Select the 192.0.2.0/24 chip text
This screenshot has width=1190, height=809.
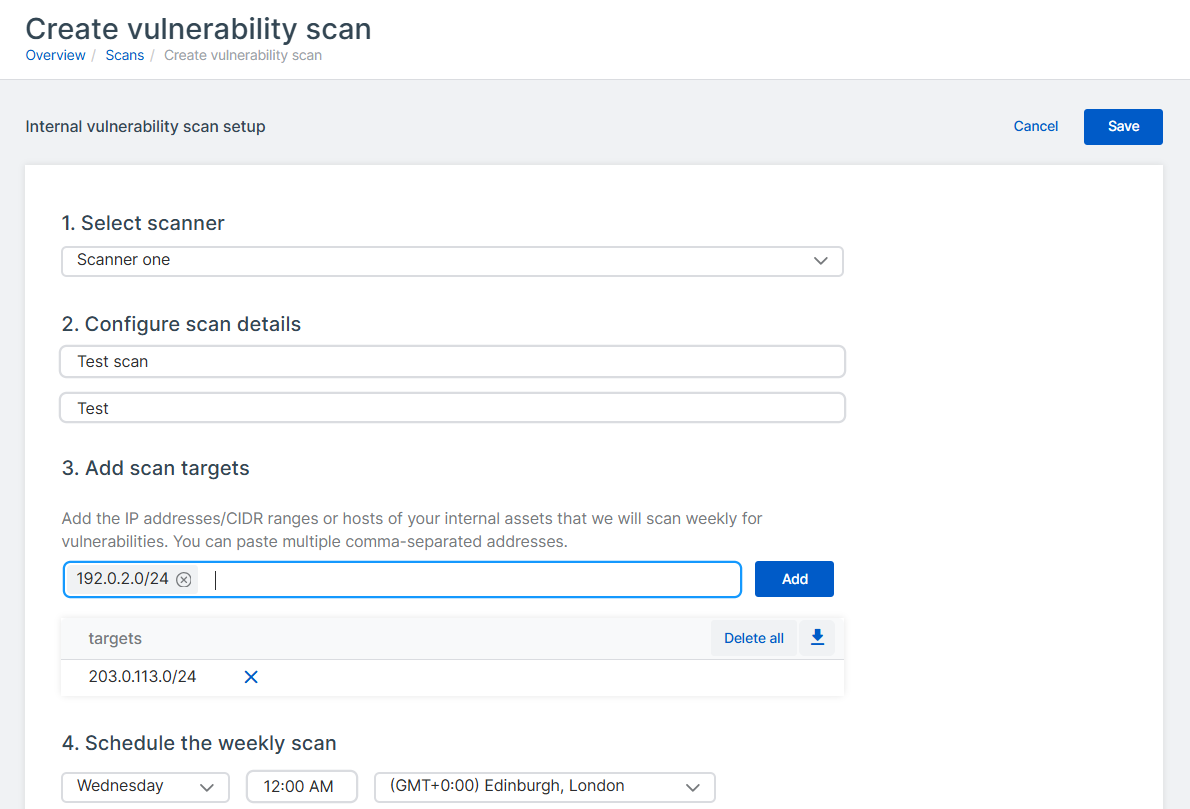tap(122, 579)
